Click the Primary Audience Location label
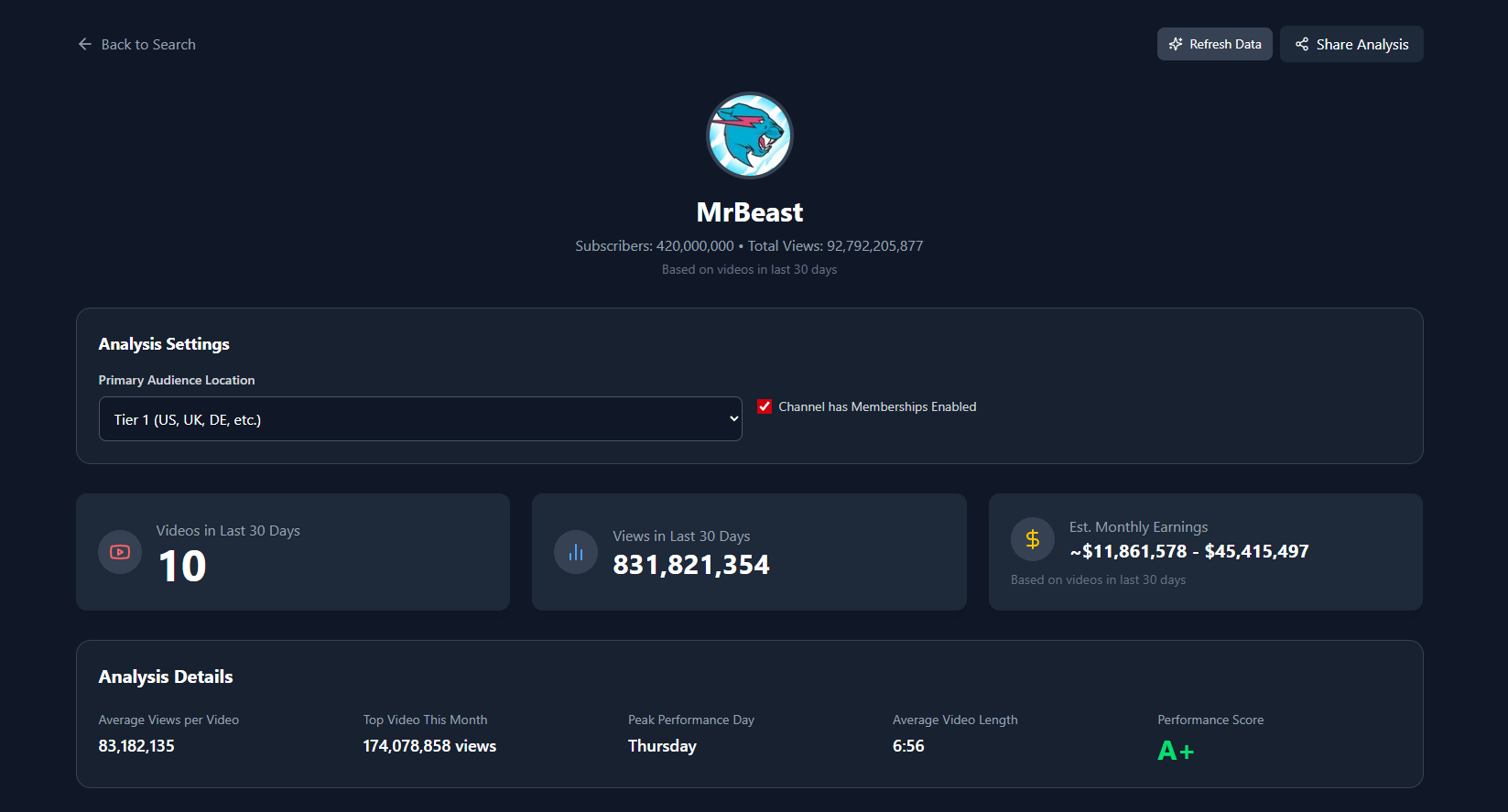The width and height of the screenshot is (1508, 812). pyautogui.click(x=177, y=380)
